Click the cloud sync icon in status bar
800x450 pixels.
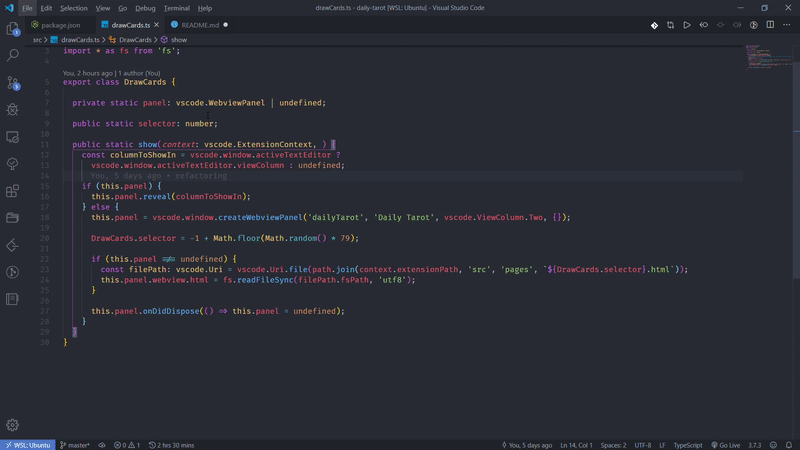coord(102,445)
